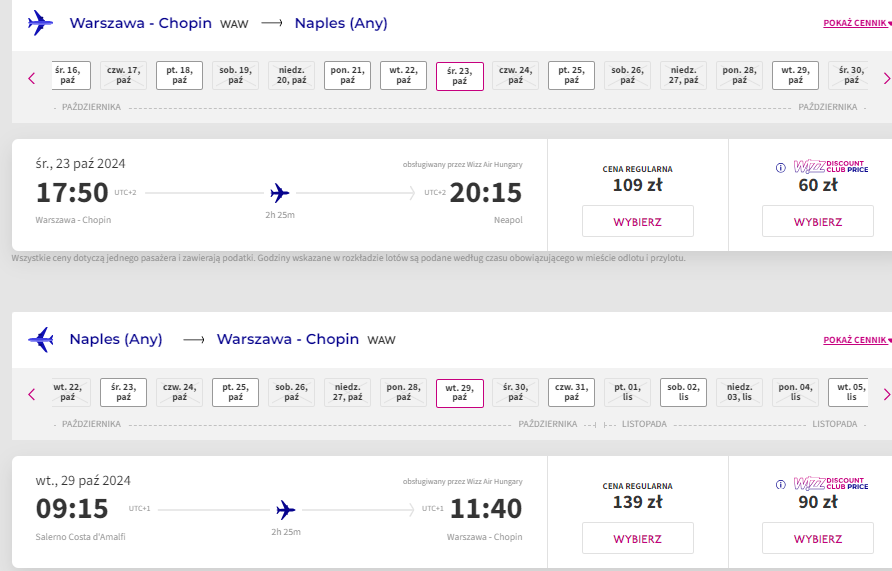Click info icon beside outbound Wizz Discount Club
This screenshot has height=571, width=892.
[780, 168]
